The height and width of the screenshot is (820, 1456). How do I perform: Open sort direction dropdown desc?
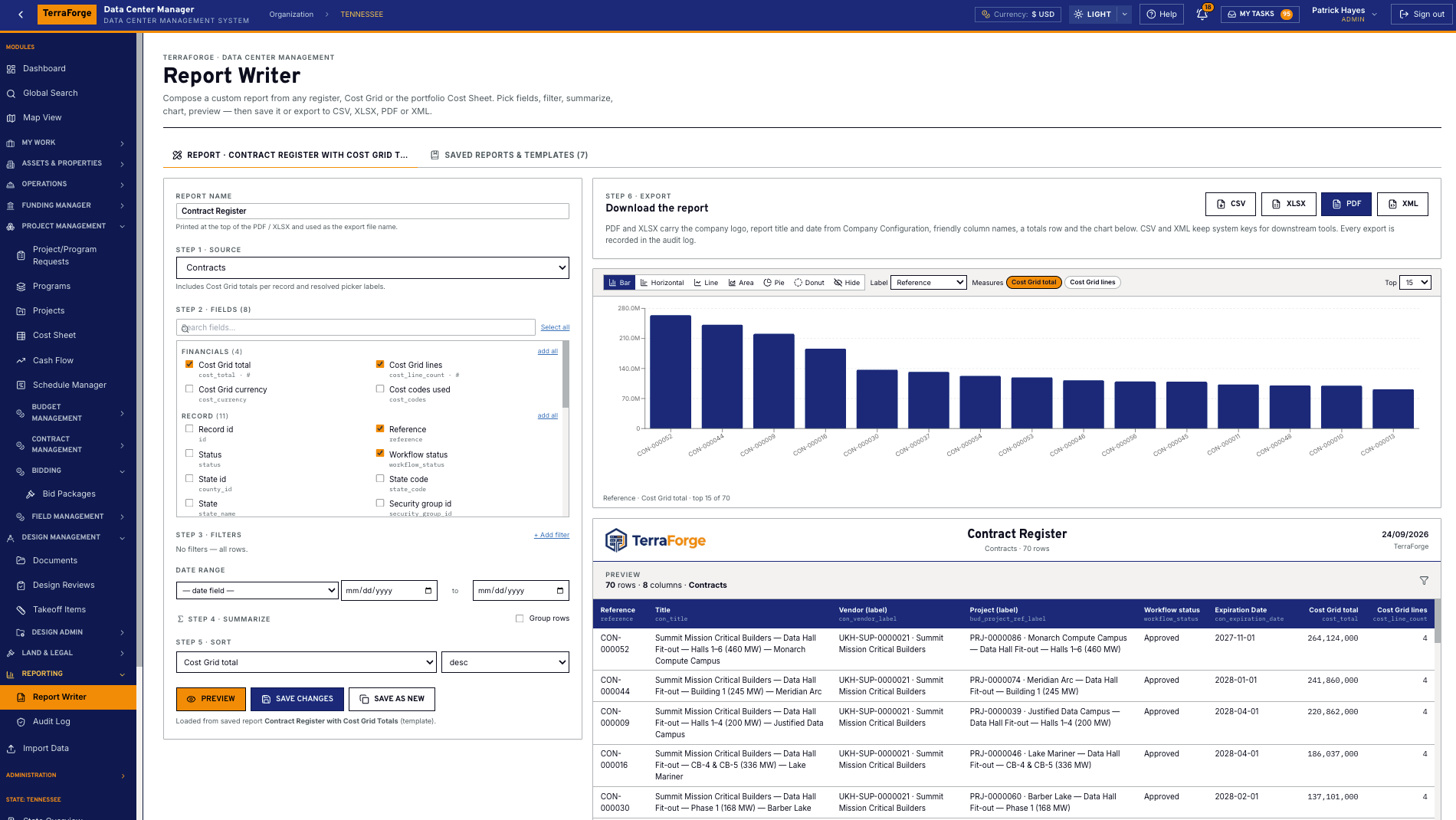[505, 662]
